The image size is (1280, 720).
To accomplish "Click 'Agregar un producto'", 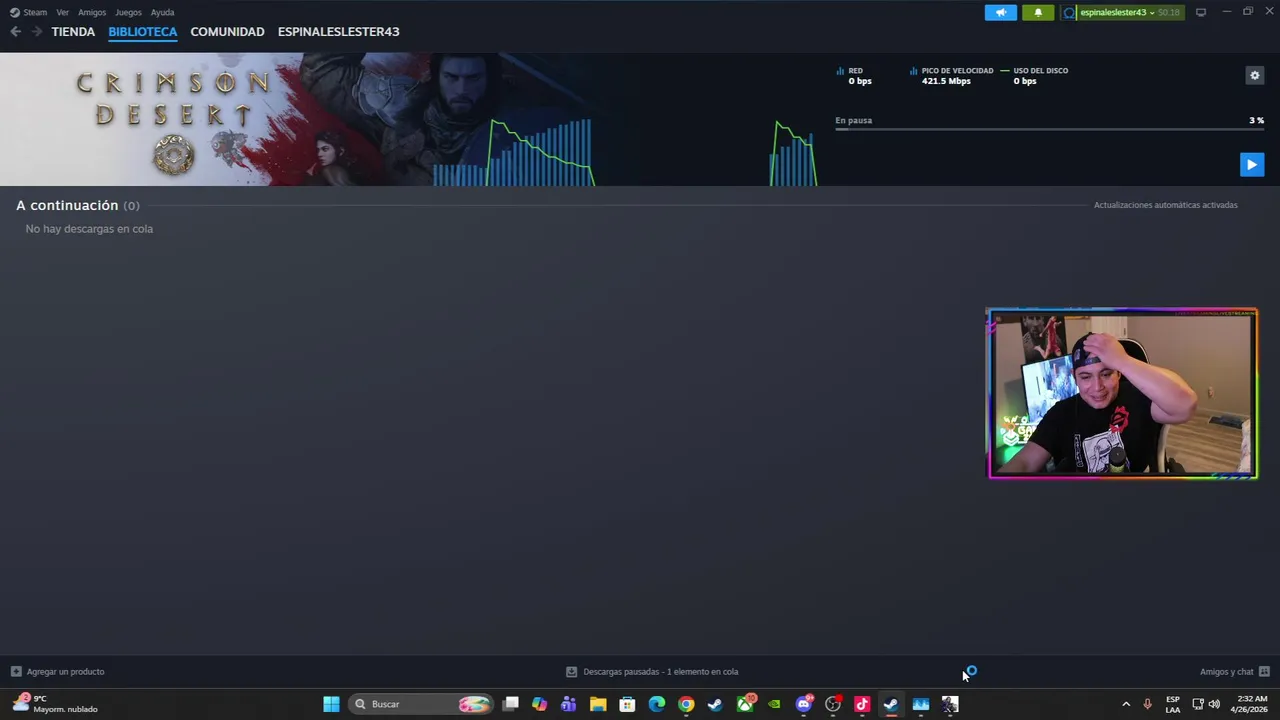I will [x=57, y=672].
